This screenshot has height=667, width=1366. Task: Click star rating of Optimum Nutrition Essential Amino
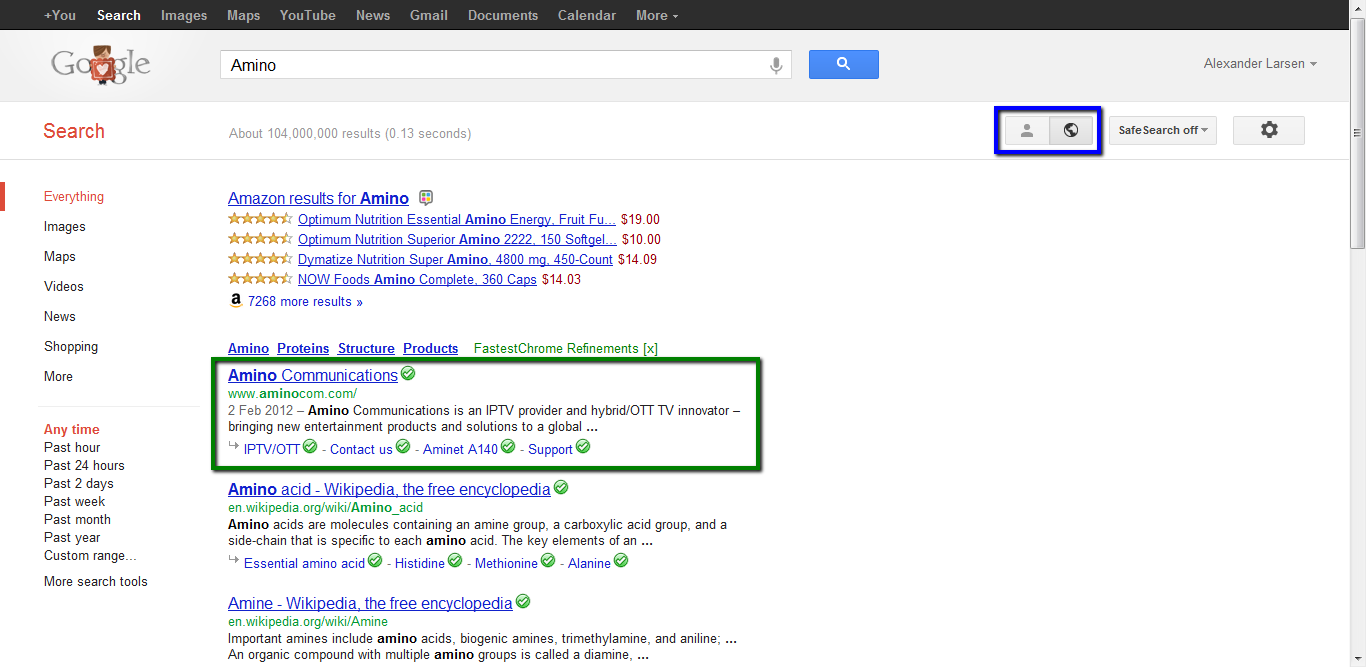[x=260, y=219]
